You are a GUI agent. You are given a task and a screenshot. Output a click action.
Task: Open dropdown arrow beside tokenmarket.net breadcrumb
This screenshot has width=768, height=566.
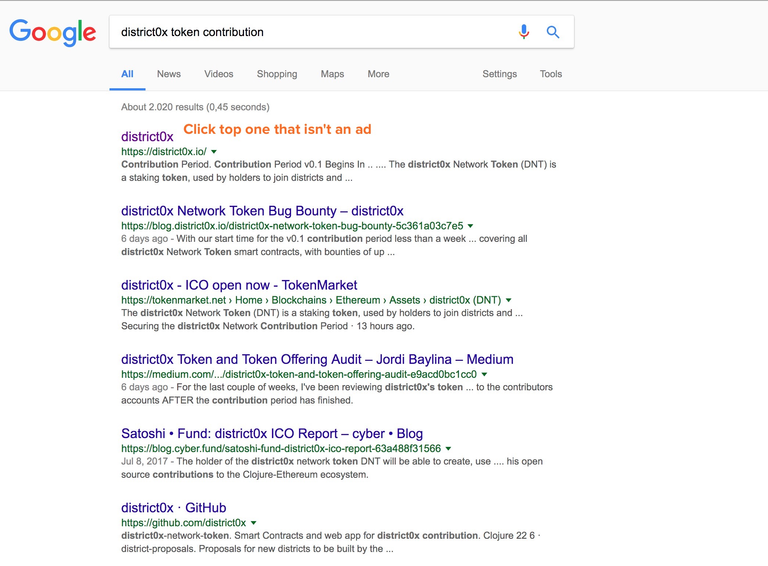pyautogui.click(x=508, y=300)
